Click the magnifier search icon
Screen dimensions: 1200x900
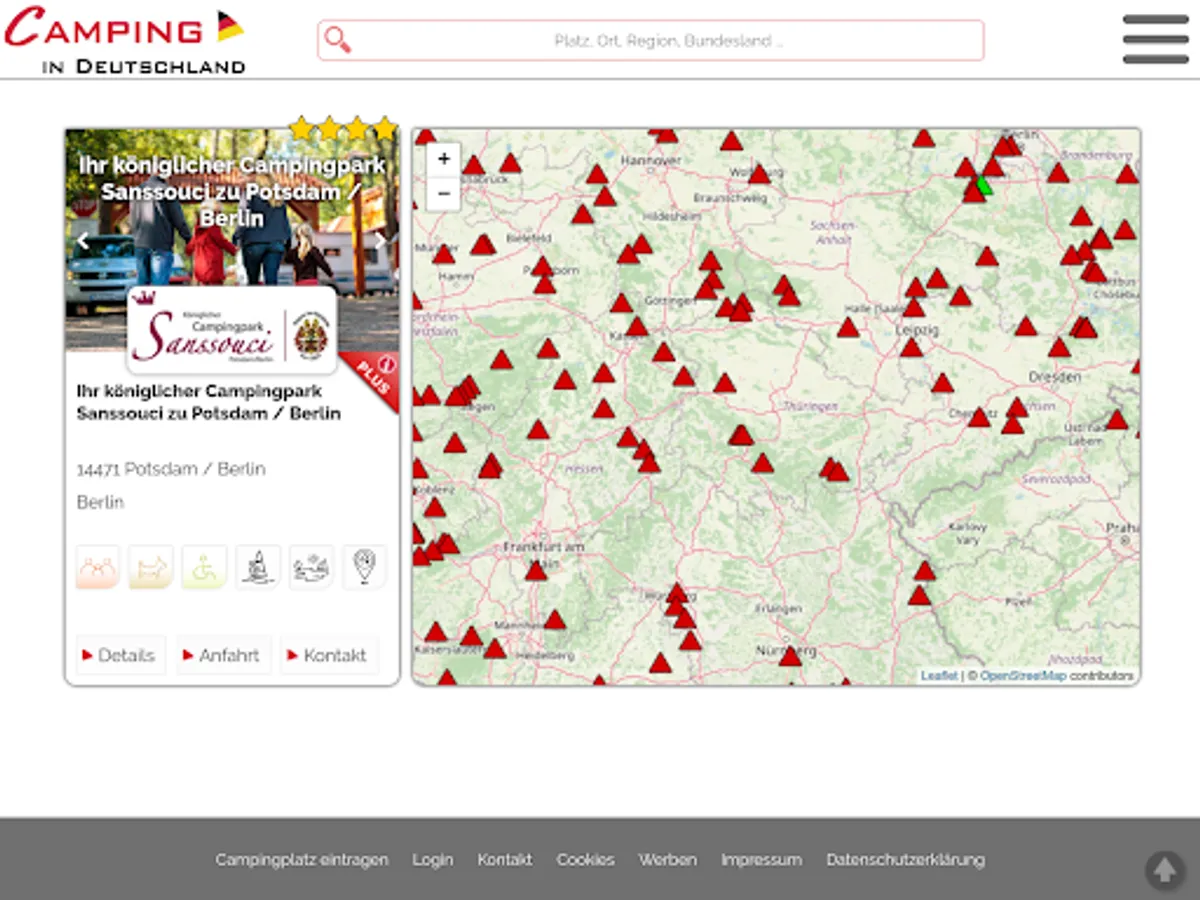tap(338, 40)
